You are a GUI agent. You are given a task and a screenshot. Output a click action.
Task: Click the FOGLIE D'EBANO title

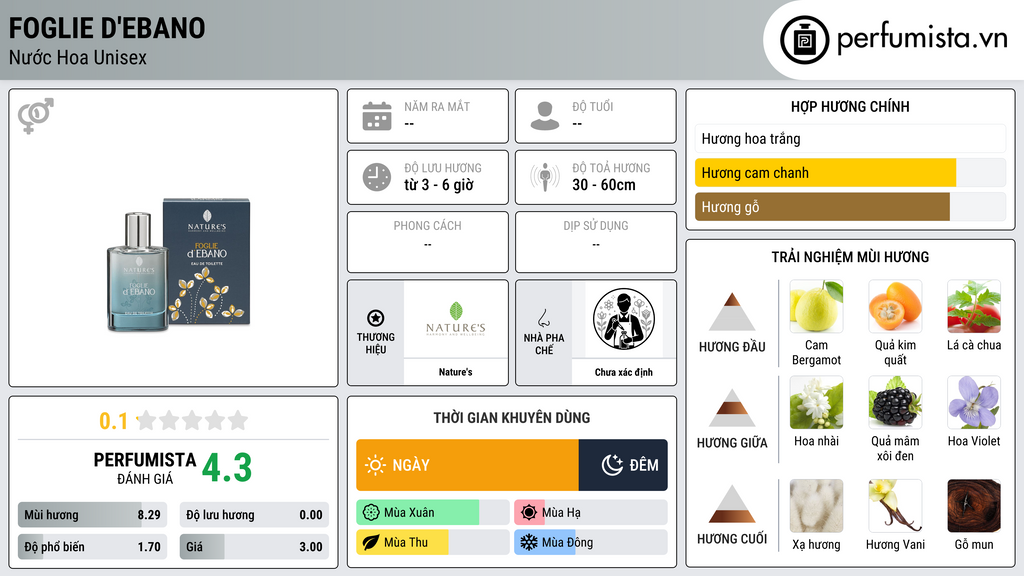(106, 29)
